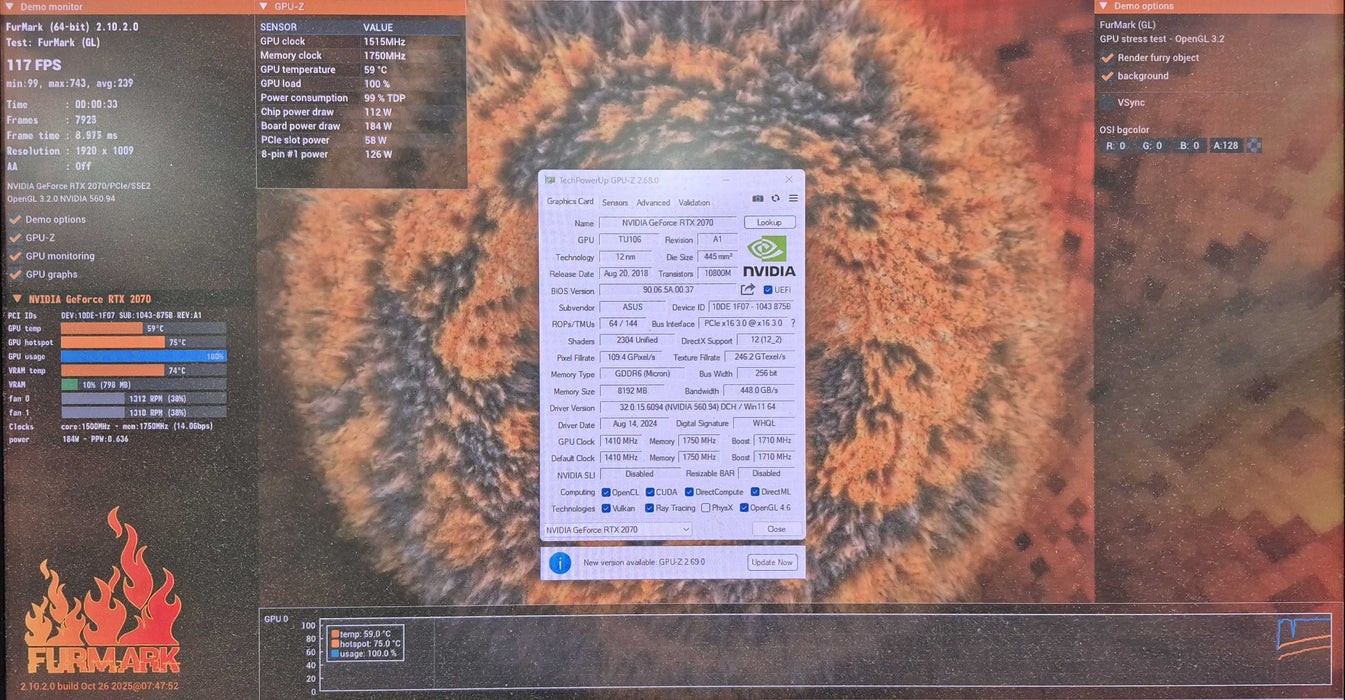Click the Lookup button
The image size is (1345, 700).
[x=769, y=223]
